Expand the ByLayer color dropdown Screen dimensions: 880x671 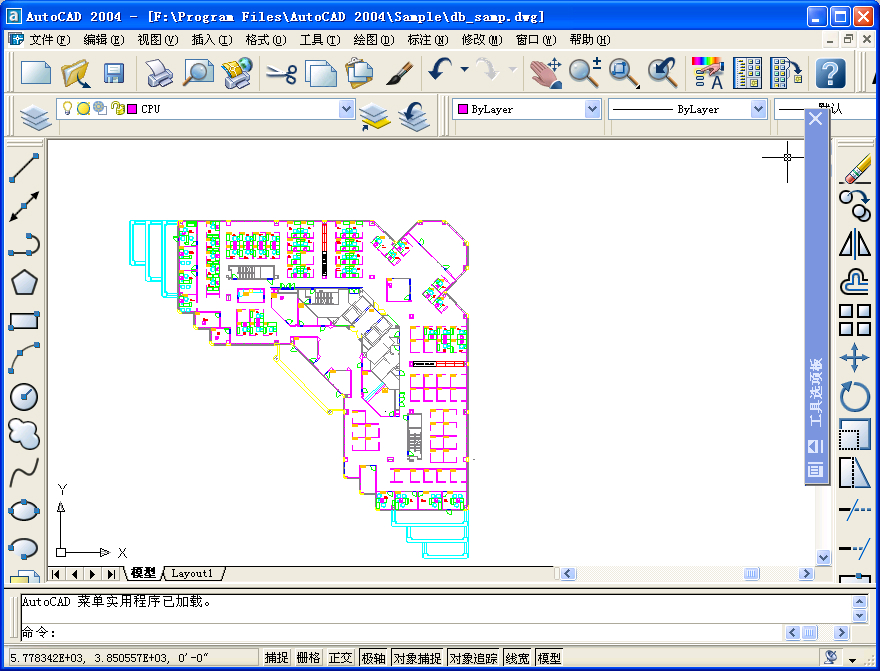point(590,108)
